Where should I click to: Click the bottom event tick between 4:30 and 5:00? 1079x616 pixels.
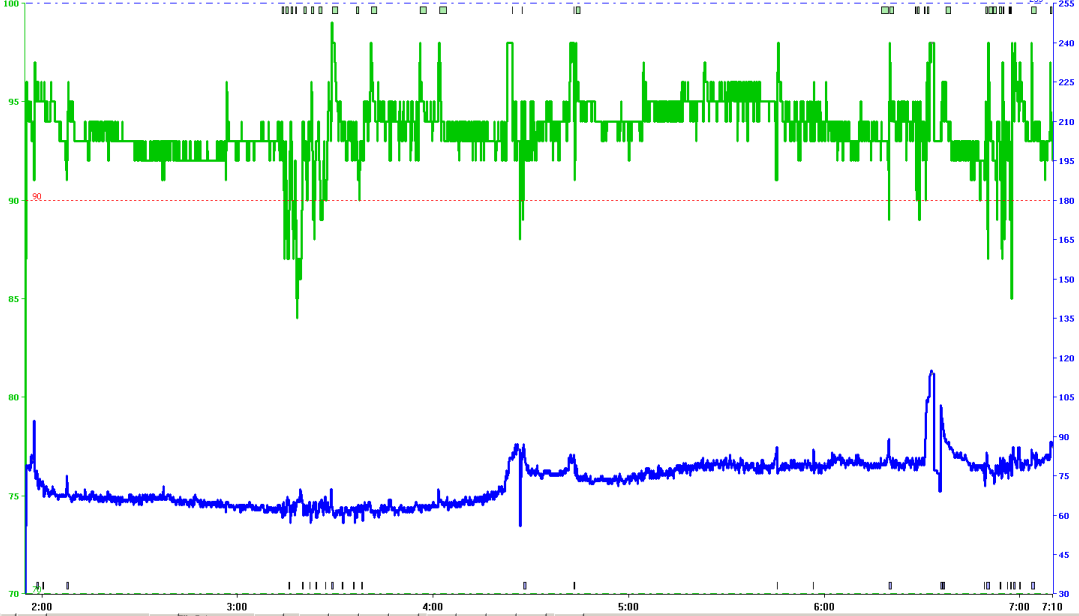pos(574,585)
